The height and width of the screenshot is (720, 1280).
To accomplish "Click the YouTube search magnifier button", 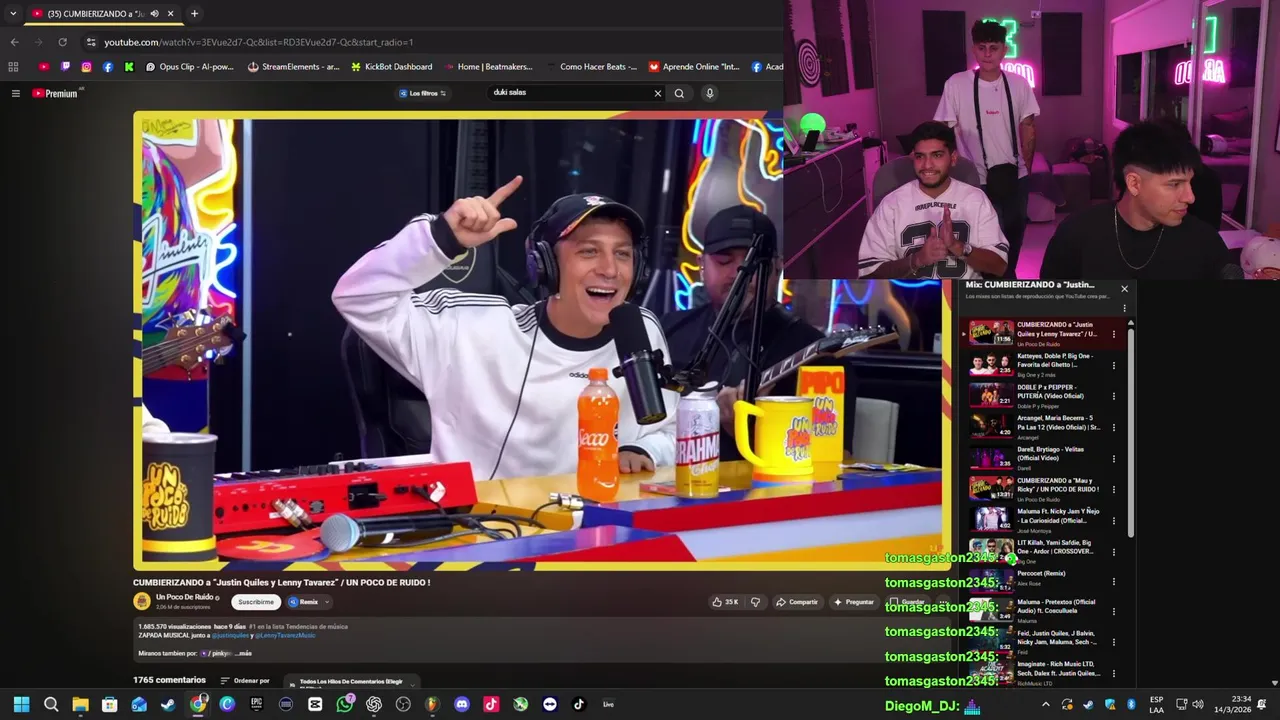I will point(679,93).
